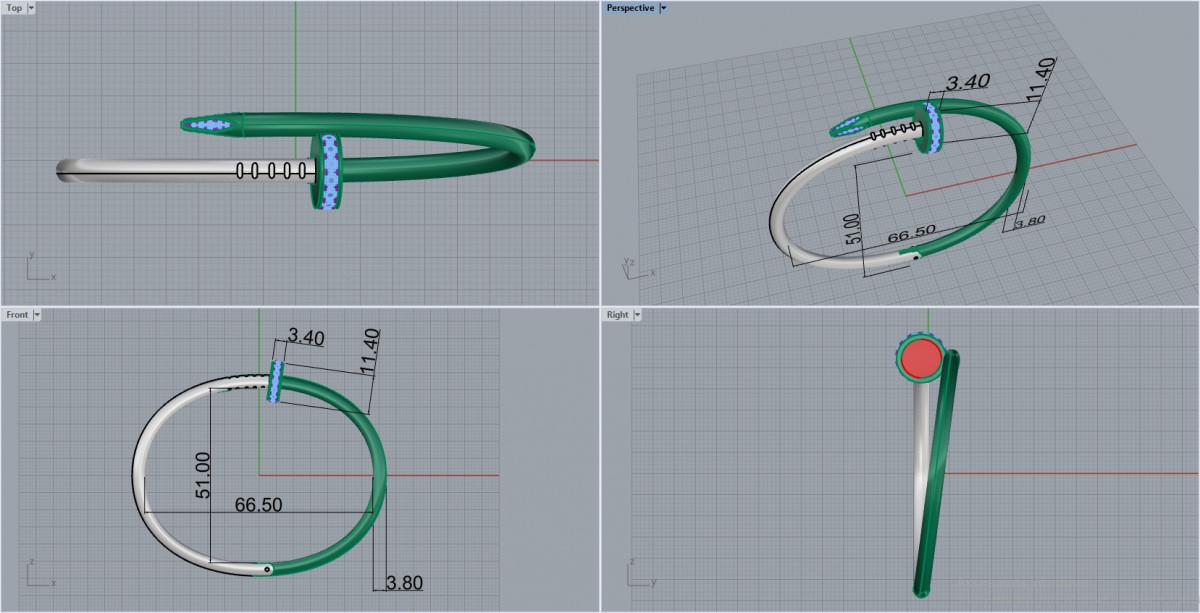1200x613 pixels.
Task: Select the gem-set nail head in Top viewport
Action: pos(329,171)
